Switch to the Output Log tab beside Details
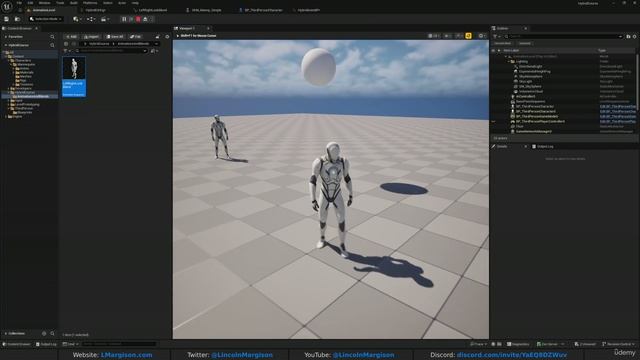The width and height of the screenshot is (640, 360). (543, 147)
